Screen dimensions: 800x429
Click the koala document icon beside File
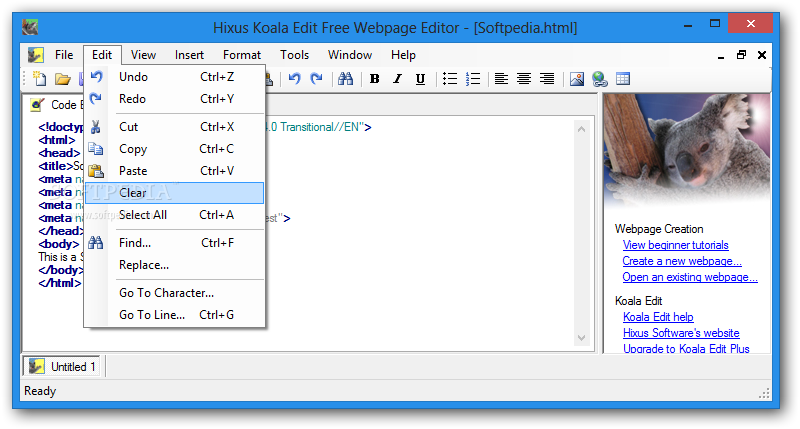(35, 55)
